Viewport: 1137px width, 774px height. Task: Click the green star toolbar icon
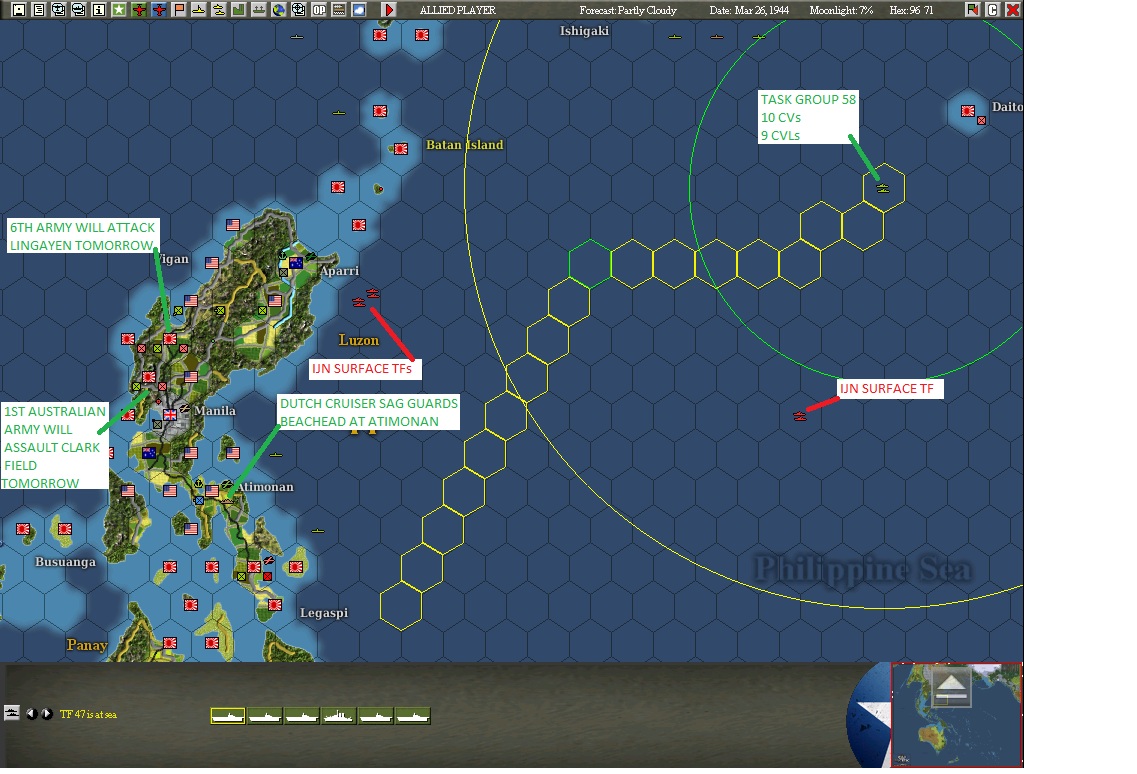(119, 9)
